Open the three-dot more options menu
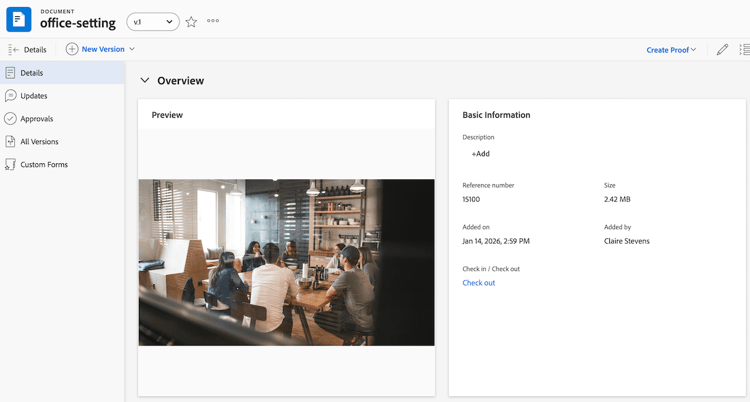 coord(213,21)
